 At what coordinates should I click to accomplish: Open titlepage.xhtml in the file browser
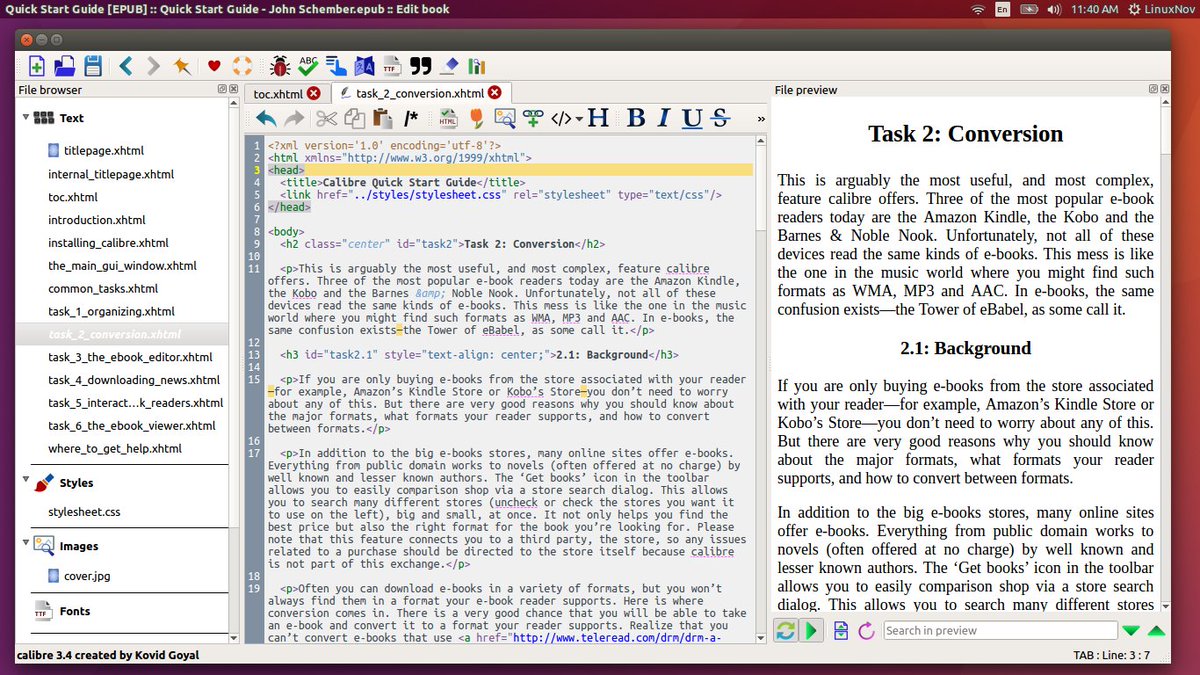coord(104,151)
